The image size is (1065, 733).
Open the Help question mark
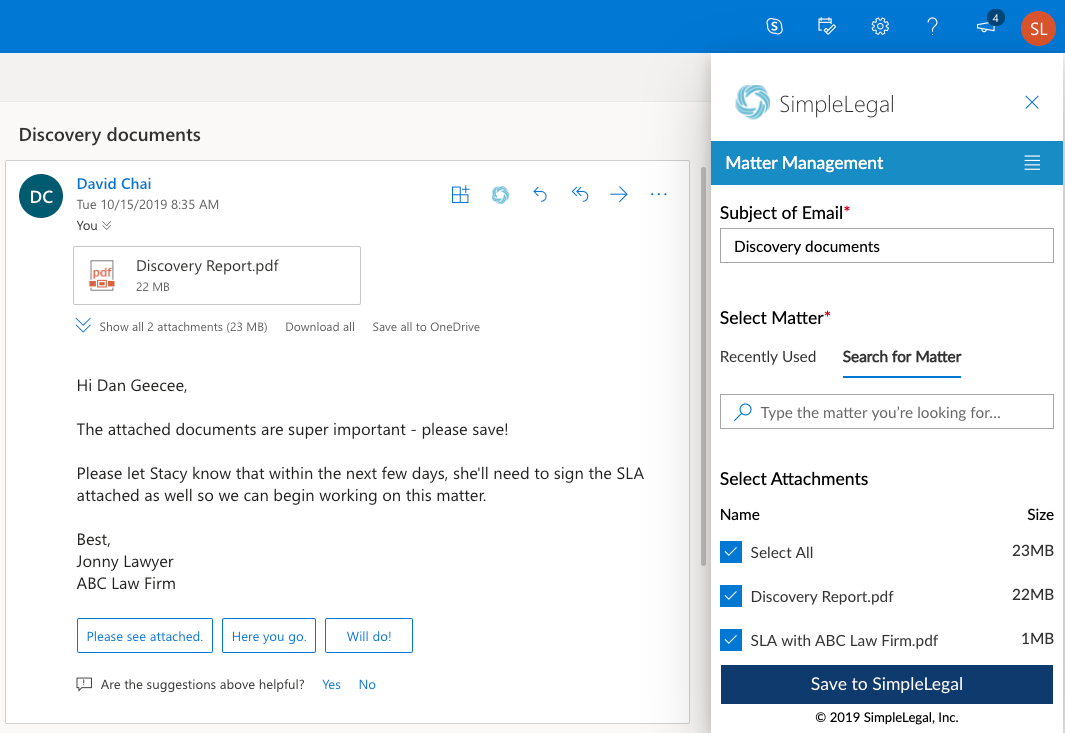point(933,26)
